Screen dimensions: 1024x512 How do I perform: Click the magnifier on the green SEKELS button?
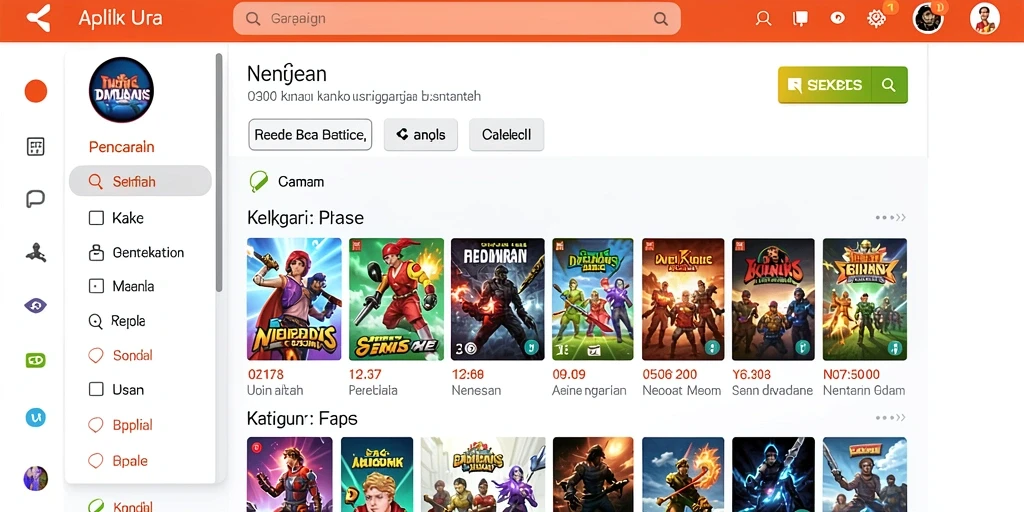click(888, 85)
